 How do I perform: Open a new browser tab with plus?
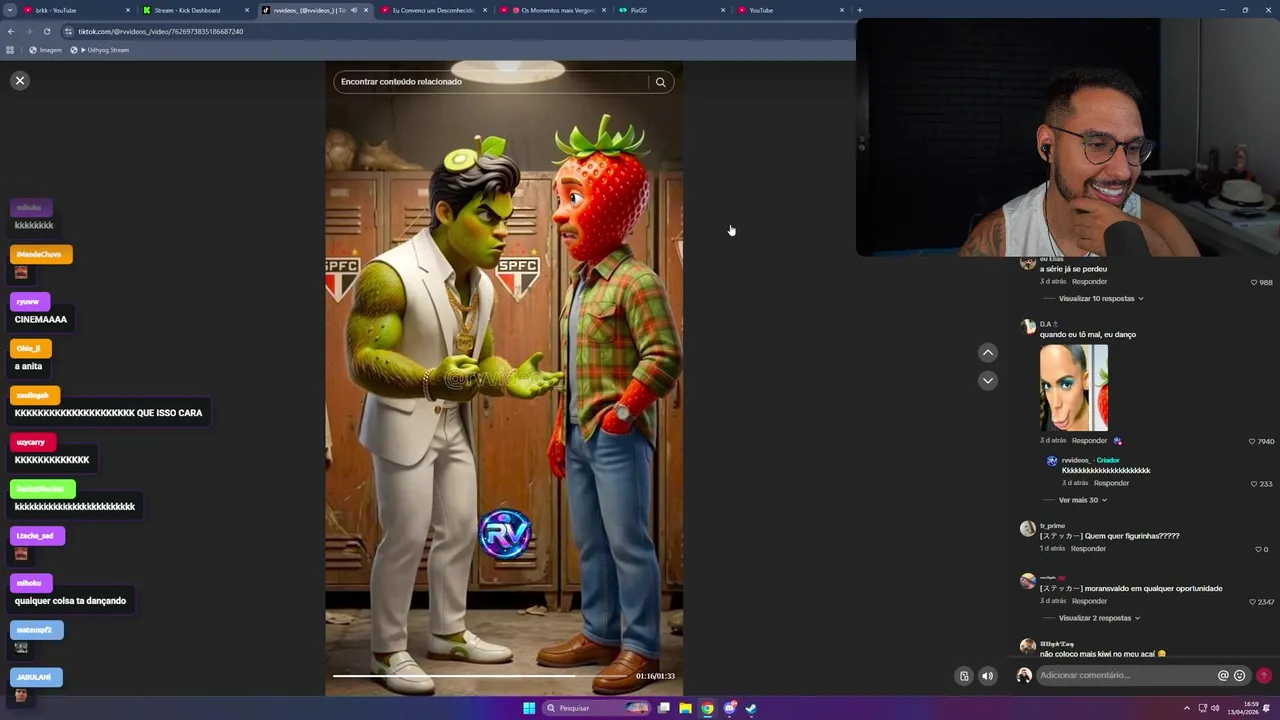coord(860,10)
